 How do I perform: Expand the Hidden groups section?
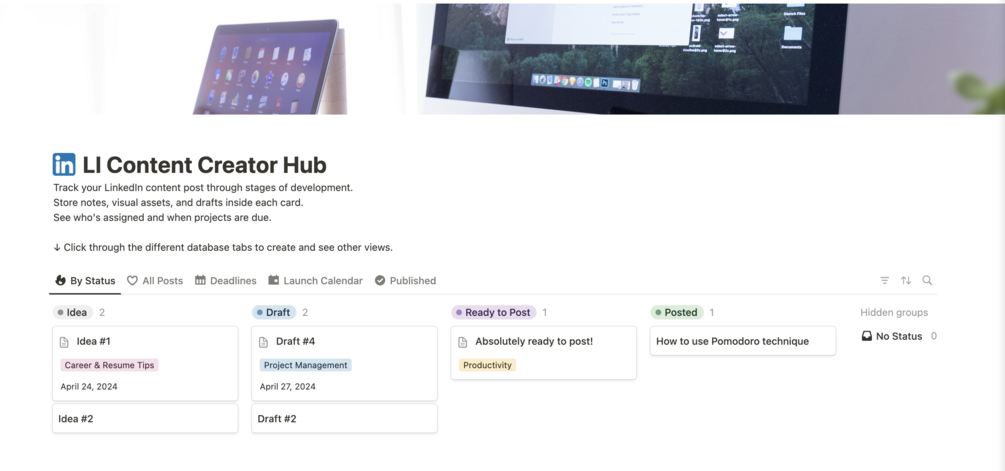[893, 313]
